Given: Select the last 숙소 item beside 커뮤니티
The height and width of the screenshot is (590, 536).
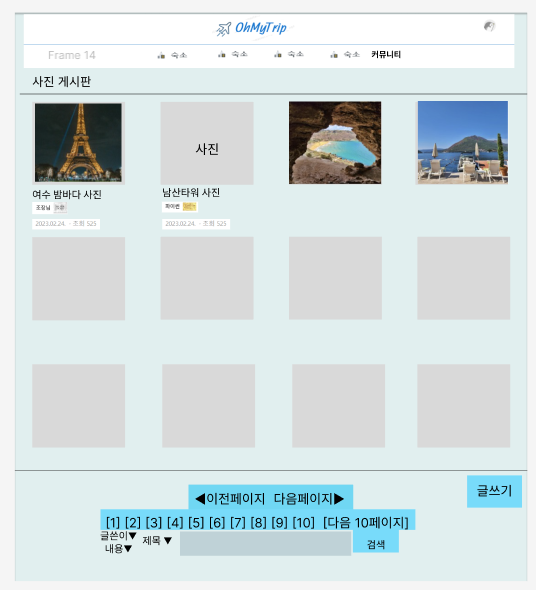Looking at the screenshot, I should 345,55.
